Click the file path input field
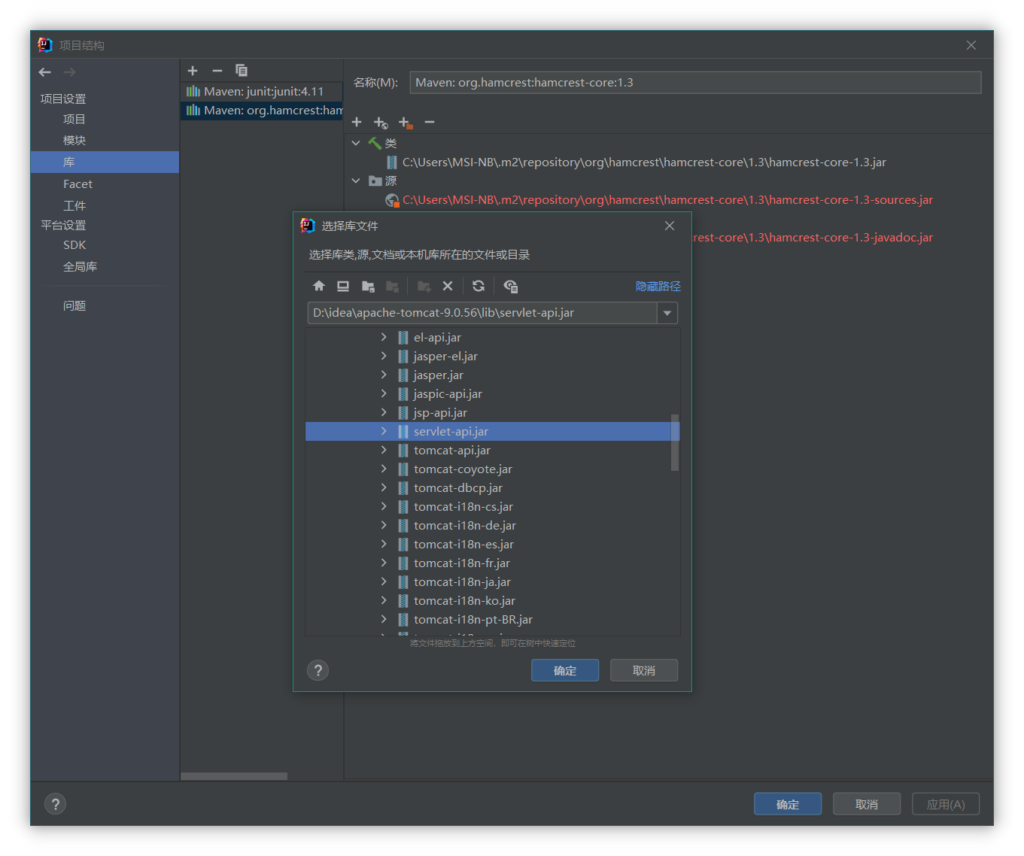The width and height of the screenshot is (1024, 856). pos(482,313)
